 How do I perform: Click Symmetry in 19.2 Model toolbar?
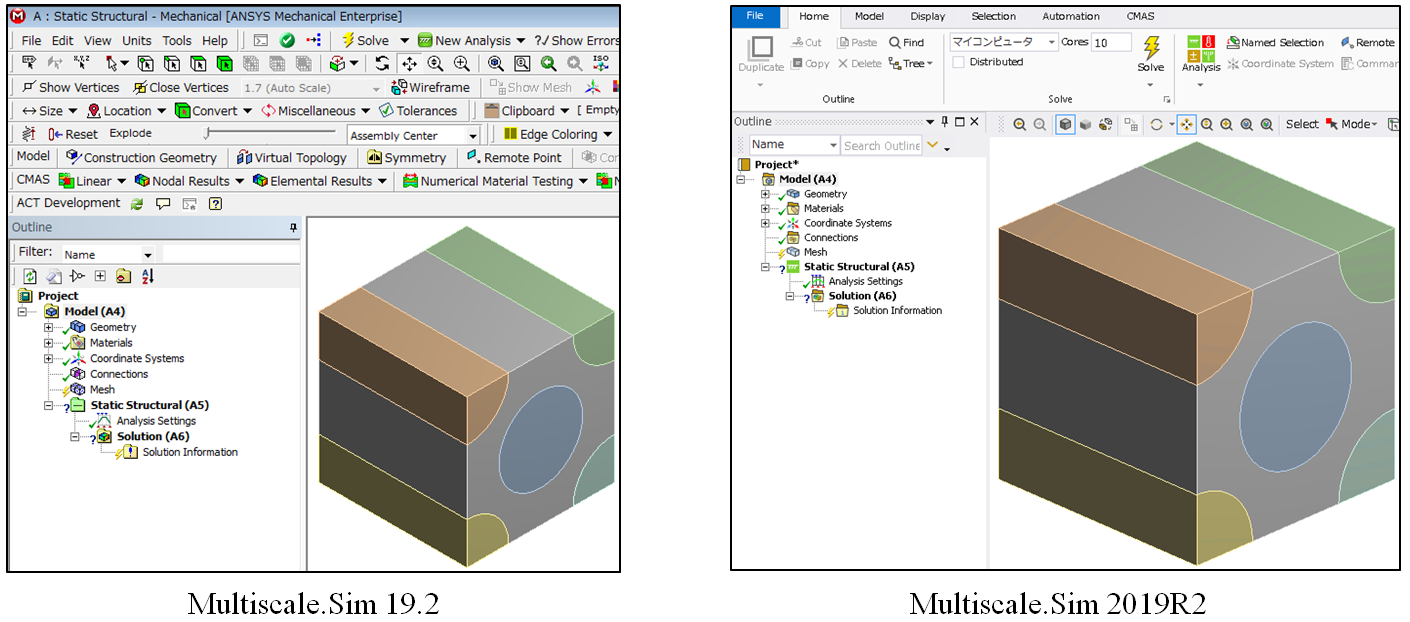[x=406, y=157]
